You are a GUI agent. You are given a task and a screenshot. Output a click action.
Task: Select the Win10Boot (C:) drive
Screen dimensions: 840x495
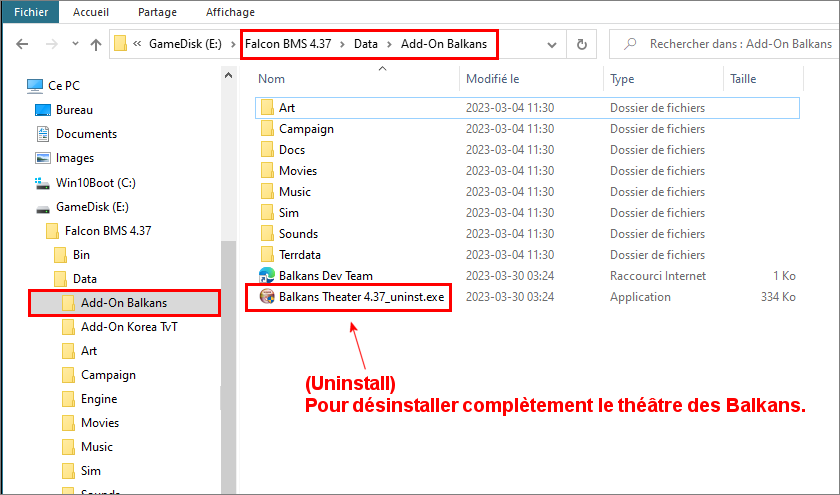95,183
